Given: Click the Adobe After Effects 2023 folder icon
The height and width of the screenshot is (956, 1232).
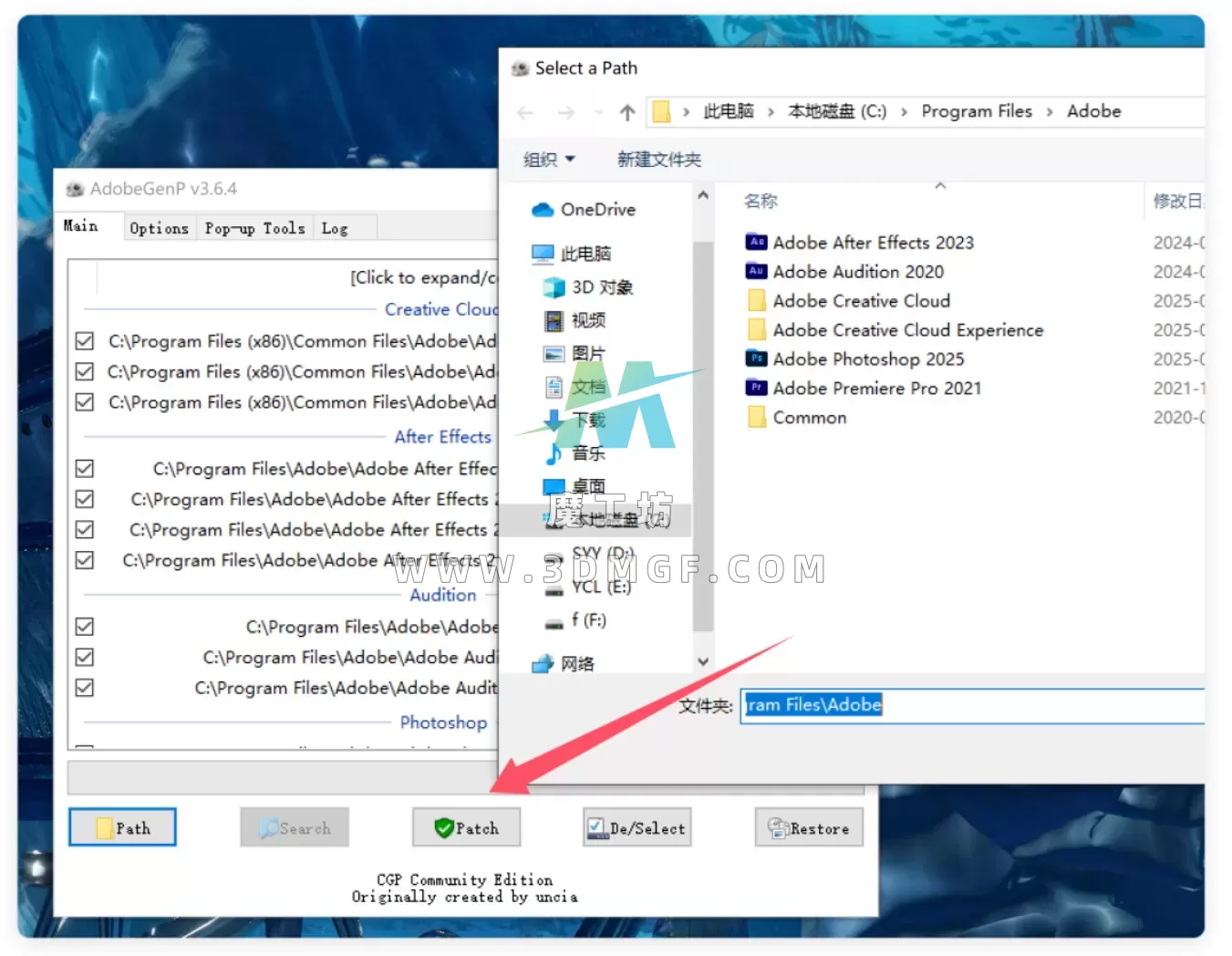Looking at the screenshot, I should 756,243.
